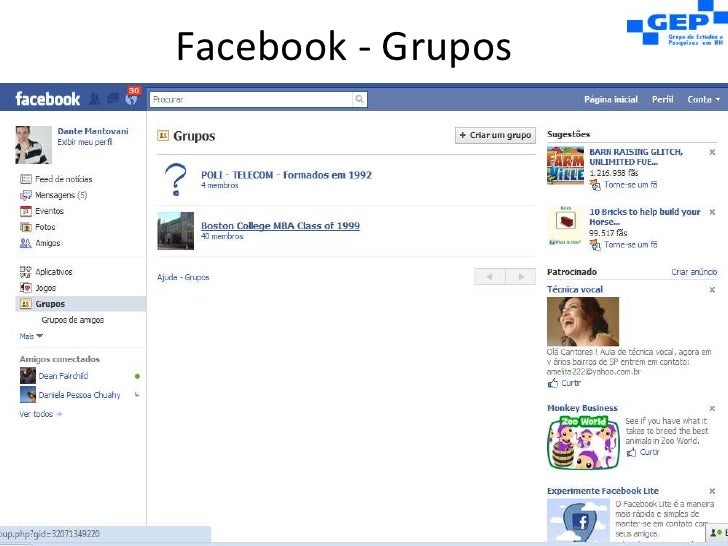Dismiss 10 Bricks suggestion
The height and width of the screenshot is (546, 728).
[x=712, y=212]
